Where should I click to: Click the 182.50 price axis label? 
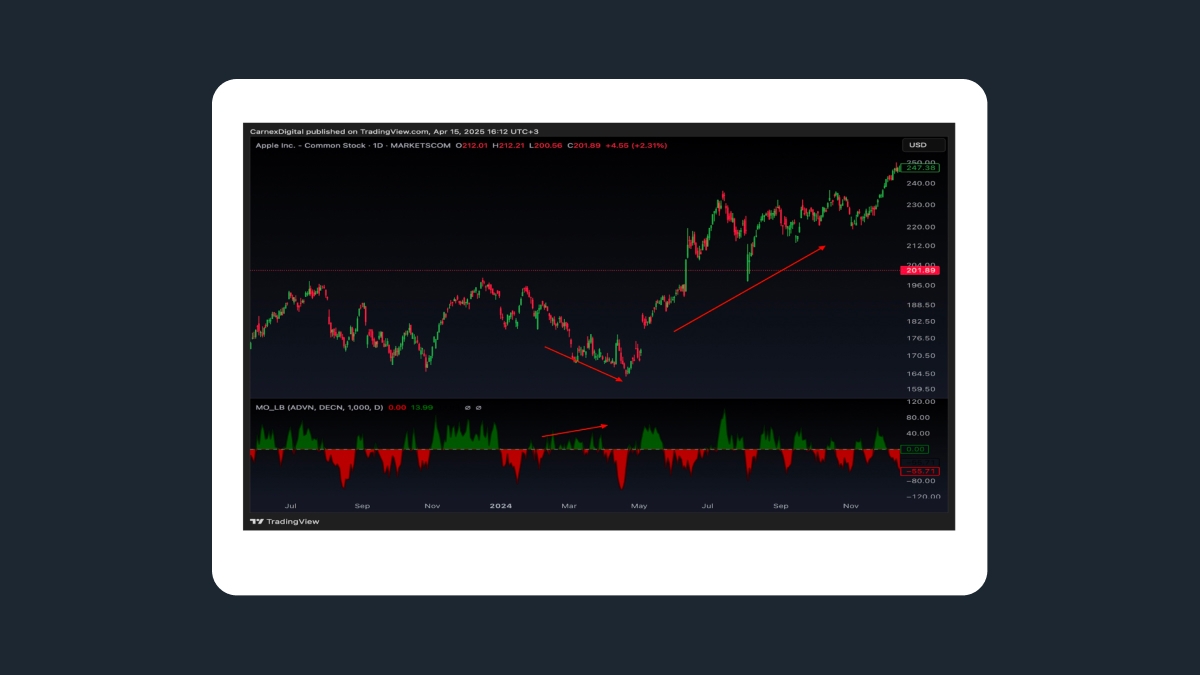coord(921,321)
